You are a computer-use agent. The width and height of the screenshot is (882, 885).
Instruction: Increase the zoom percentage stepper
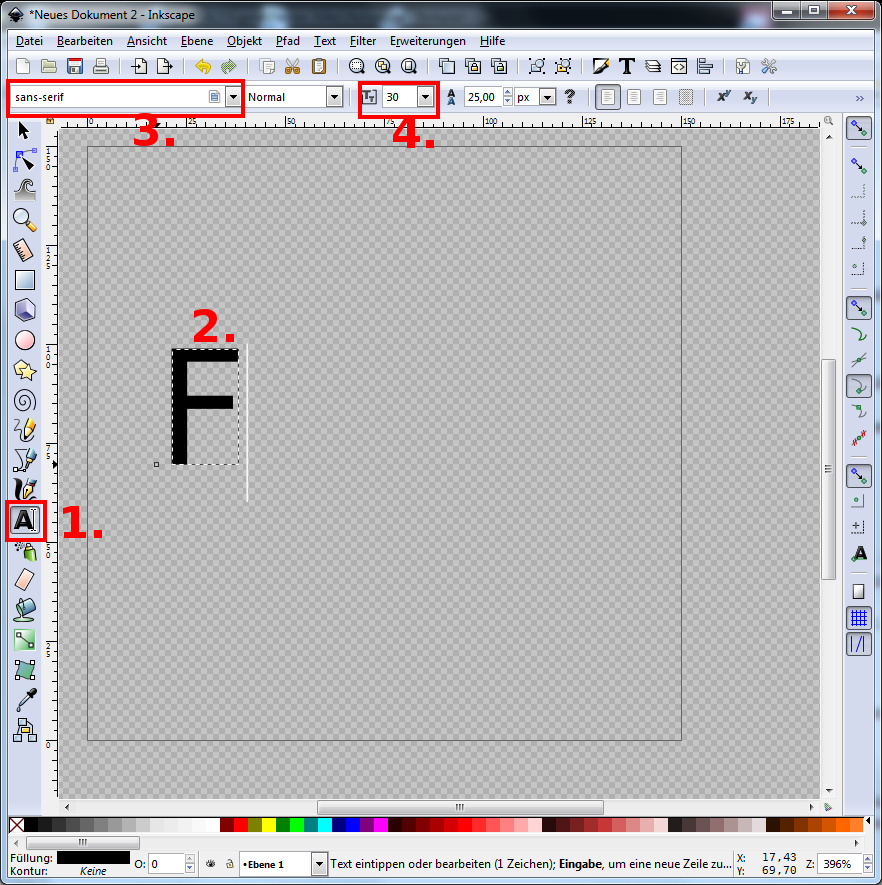pyautogui.click(x=868, y=859)
